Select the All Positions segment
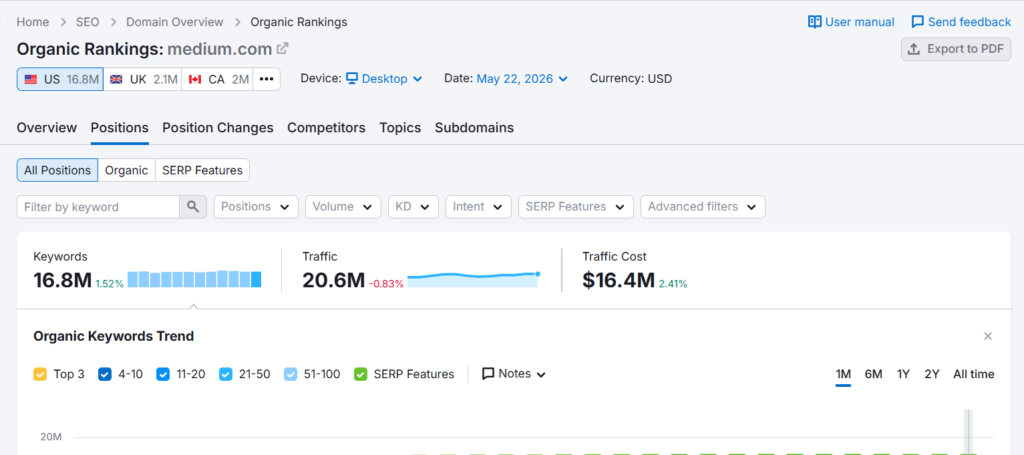Image resolution: width=1024 pixels, height=455 pixels. click(x=57, y=170)
